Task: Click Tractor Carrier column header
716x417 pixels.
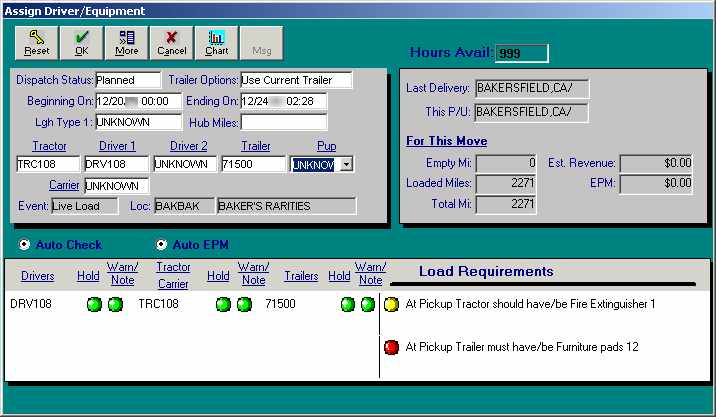Action: 174,275
